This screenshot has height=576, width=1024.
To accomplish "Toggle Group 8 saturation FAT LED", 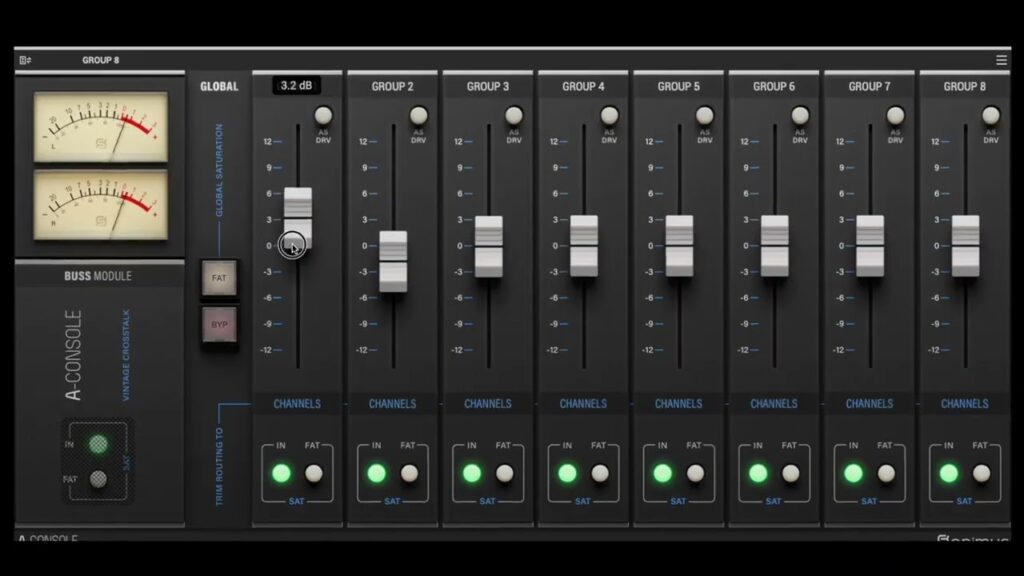I will pyautogui.click(x=982, y=473).
